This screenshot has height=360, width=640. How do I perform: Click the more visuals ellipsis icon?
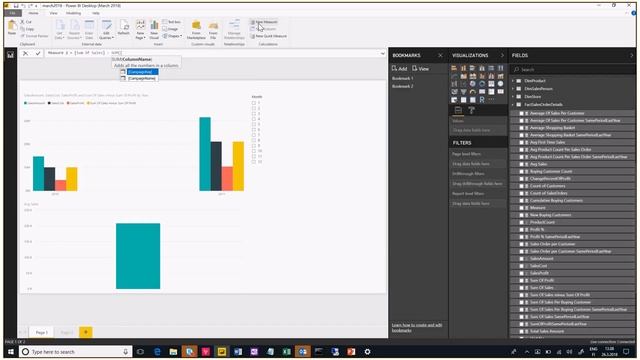(x=491, y=99)
